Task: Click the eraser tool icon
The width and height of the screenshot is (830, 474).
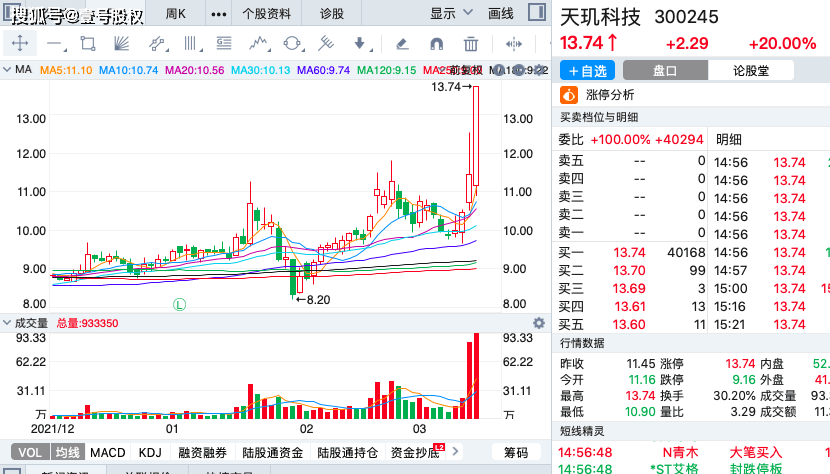Action: pyautogui.click(x=402, y=44)
